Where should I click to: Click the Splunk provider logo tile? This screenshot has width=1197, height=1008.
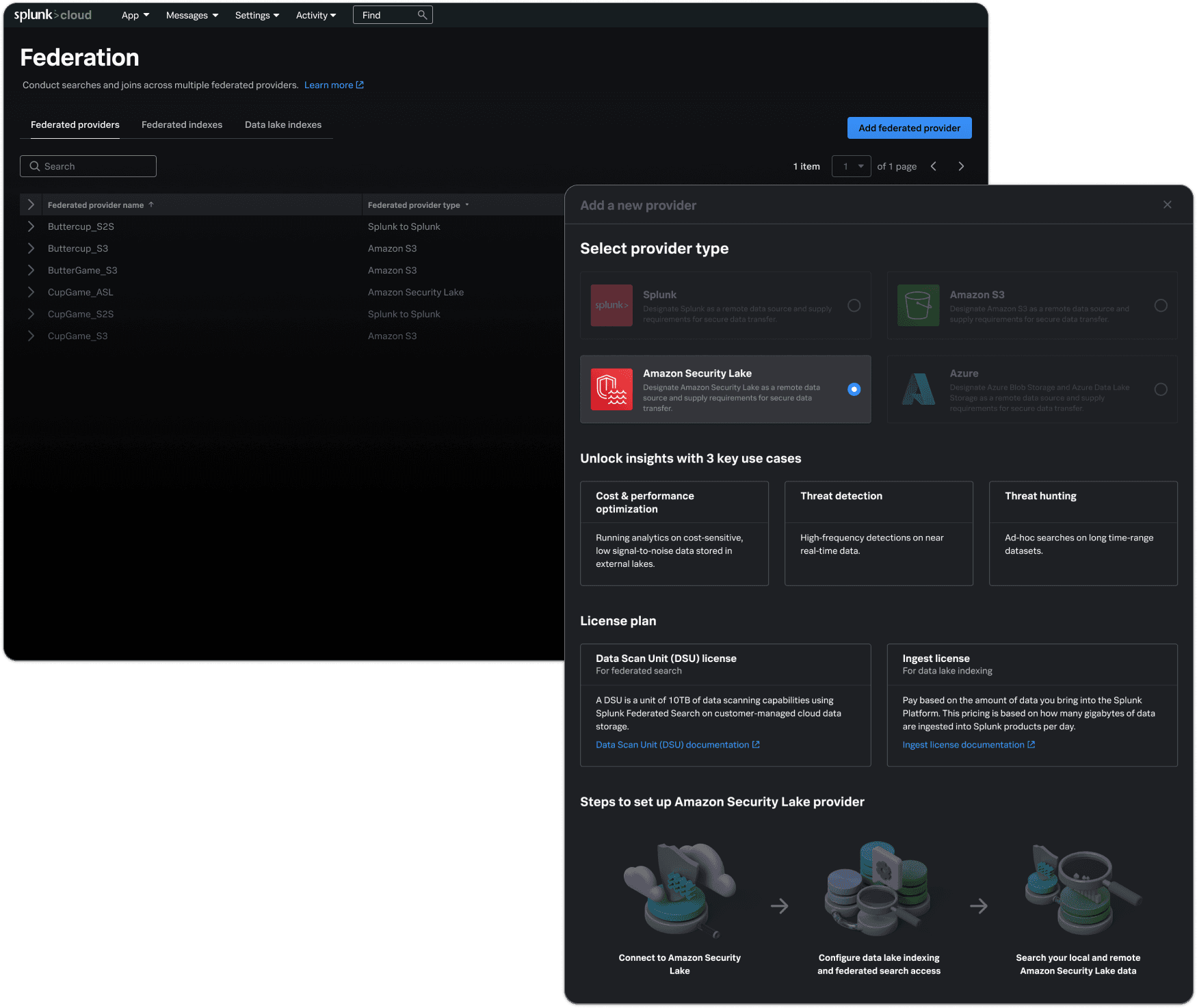pos(611,306)
